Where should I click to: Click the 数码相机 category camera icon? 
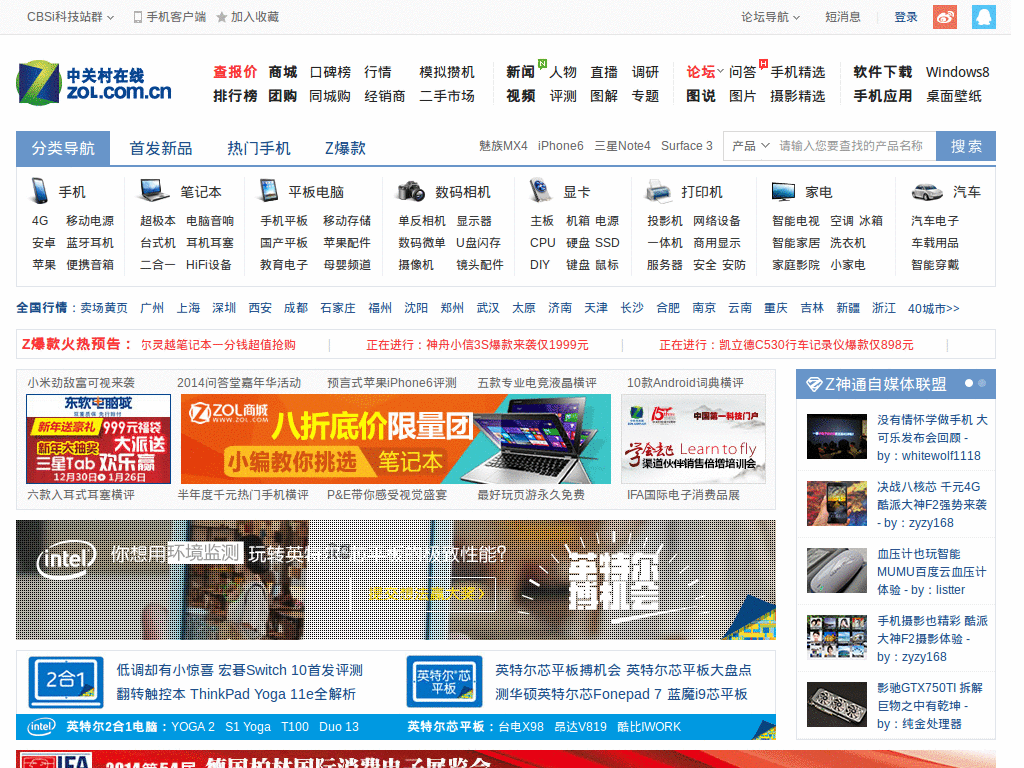tap(411, 191)
